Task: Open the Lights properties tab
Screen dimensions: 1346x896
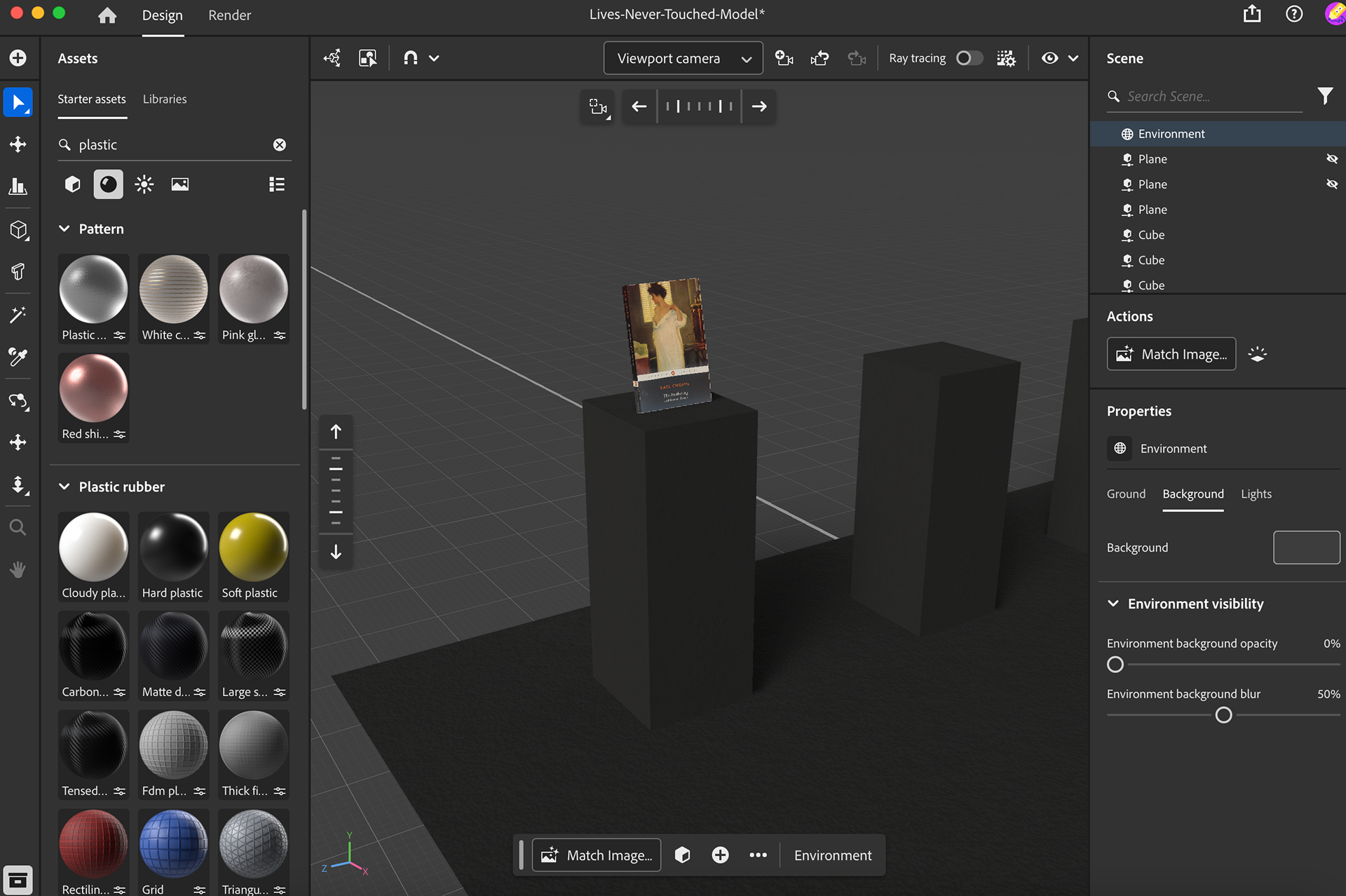Action: pyautogui.click(x=1256, y=494)
